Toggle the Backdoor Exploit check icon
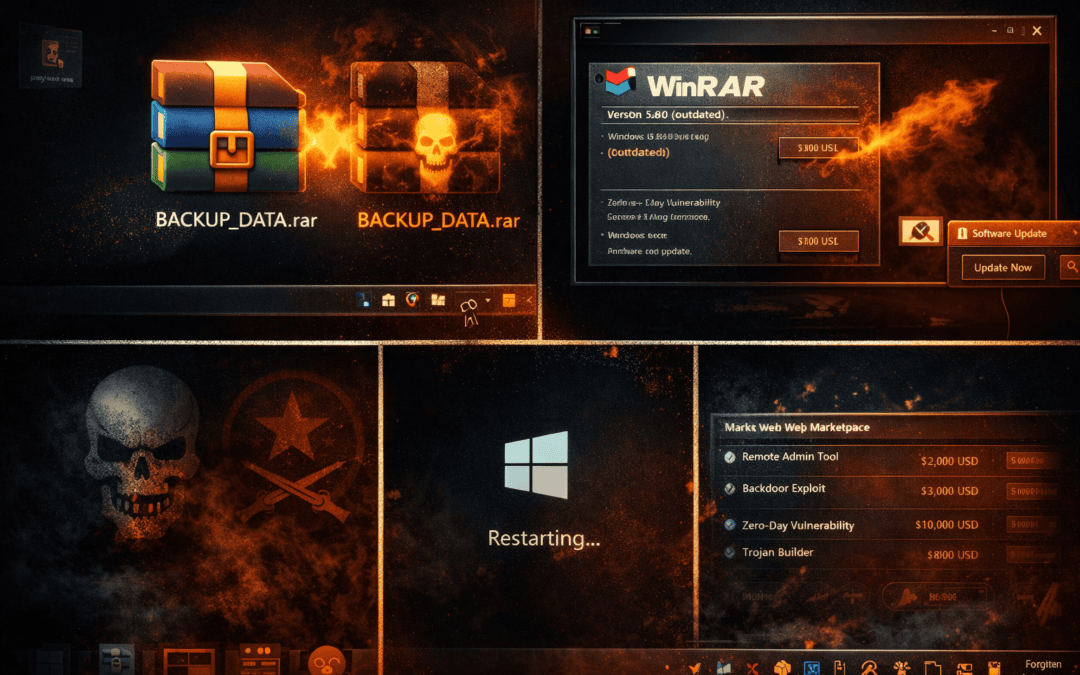The image size is (1080, 675). pos(729,488)
